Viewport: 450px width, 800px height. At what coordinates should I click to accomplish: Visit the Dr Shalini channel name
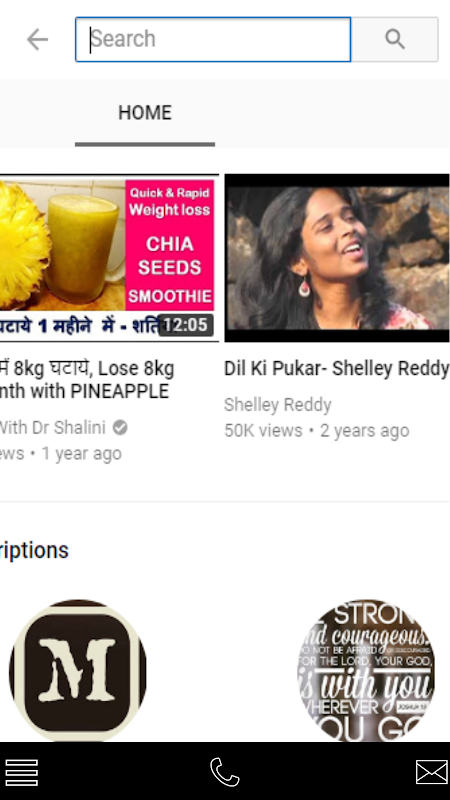tap(53, 428)
